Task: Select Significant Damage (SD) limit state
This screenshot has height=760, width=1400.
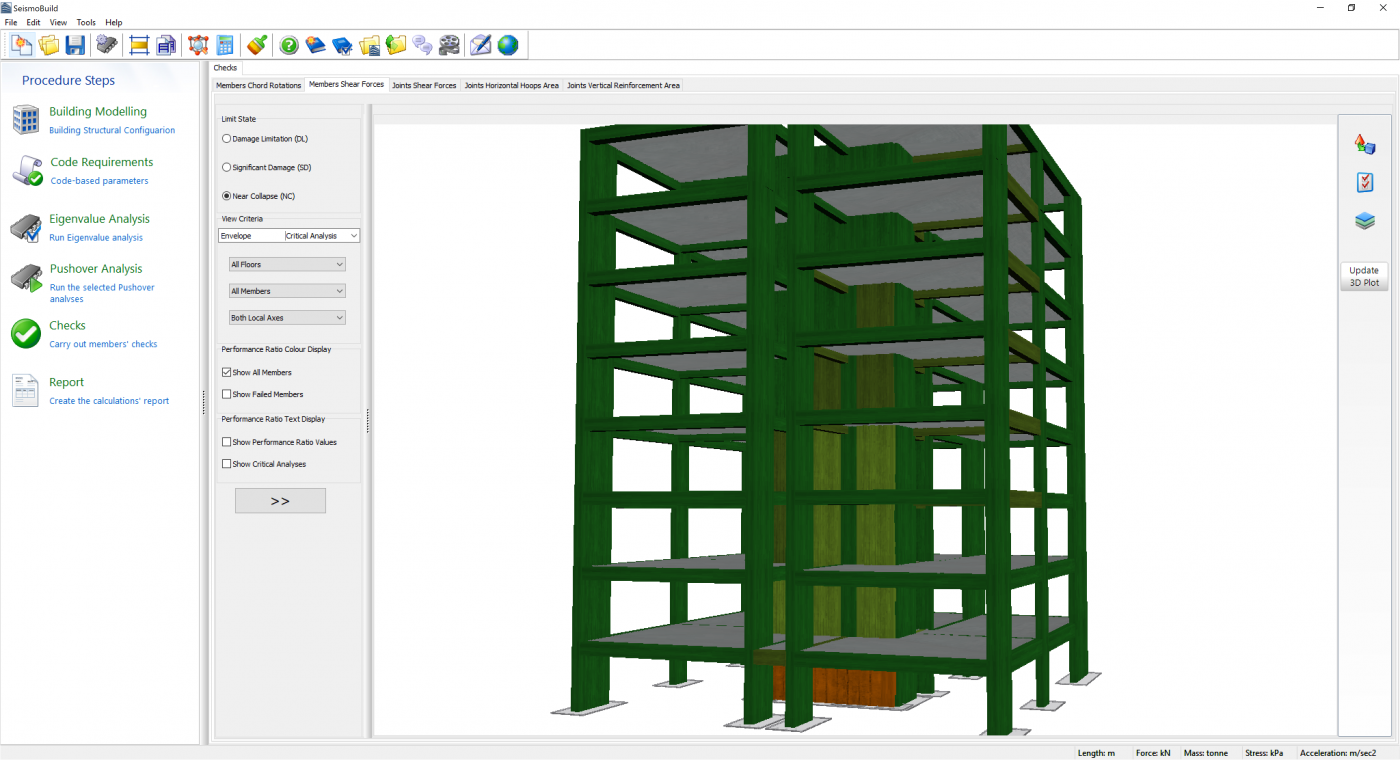Action: 266,167
